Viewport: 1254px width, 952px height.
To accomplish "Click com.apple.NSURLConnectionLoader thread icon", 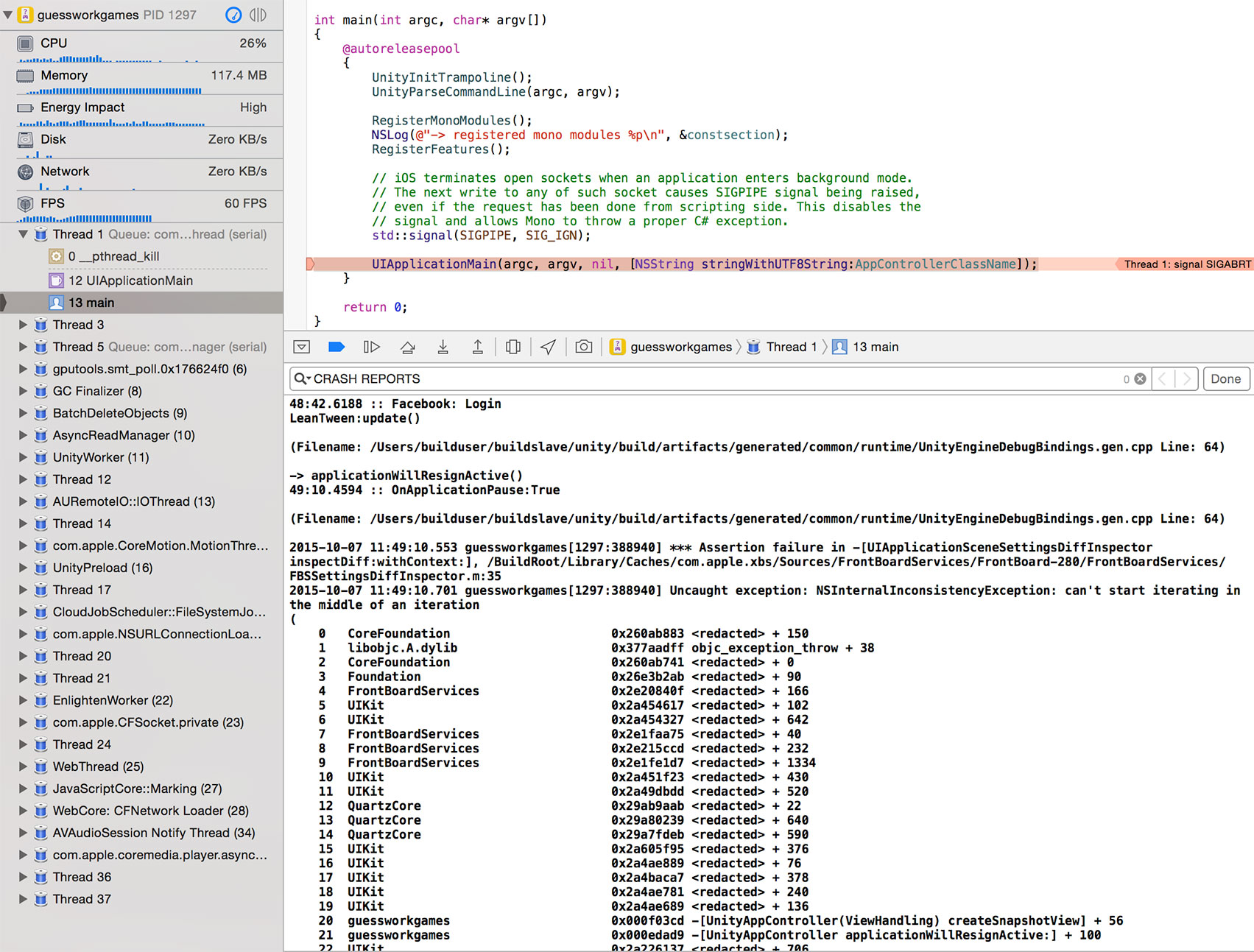I will (41, 634).
